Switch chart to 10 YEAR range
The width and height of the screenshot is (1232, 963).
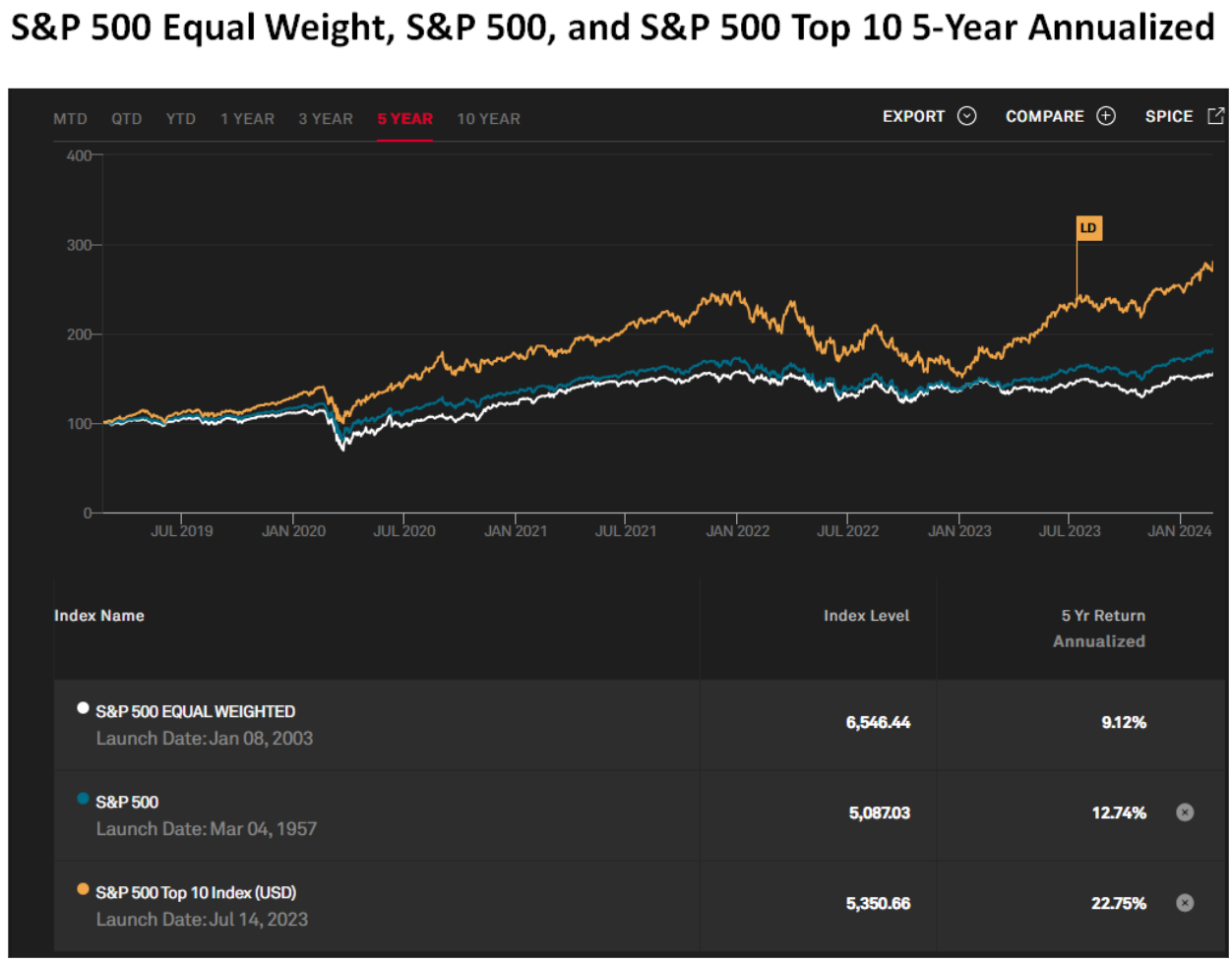click(488, 119)
